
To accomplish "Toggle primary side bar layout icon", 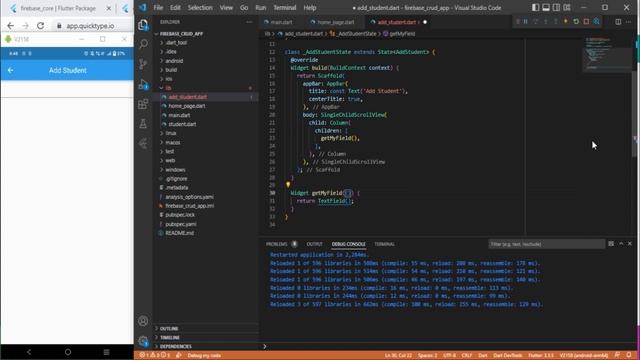I will point(535,8).
